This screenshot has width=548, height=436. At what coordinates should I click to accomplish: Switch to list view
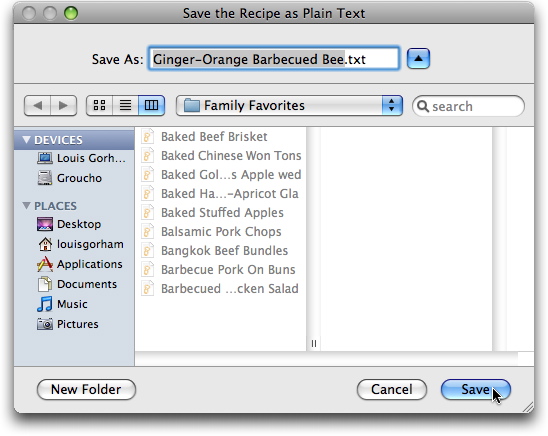125,105
